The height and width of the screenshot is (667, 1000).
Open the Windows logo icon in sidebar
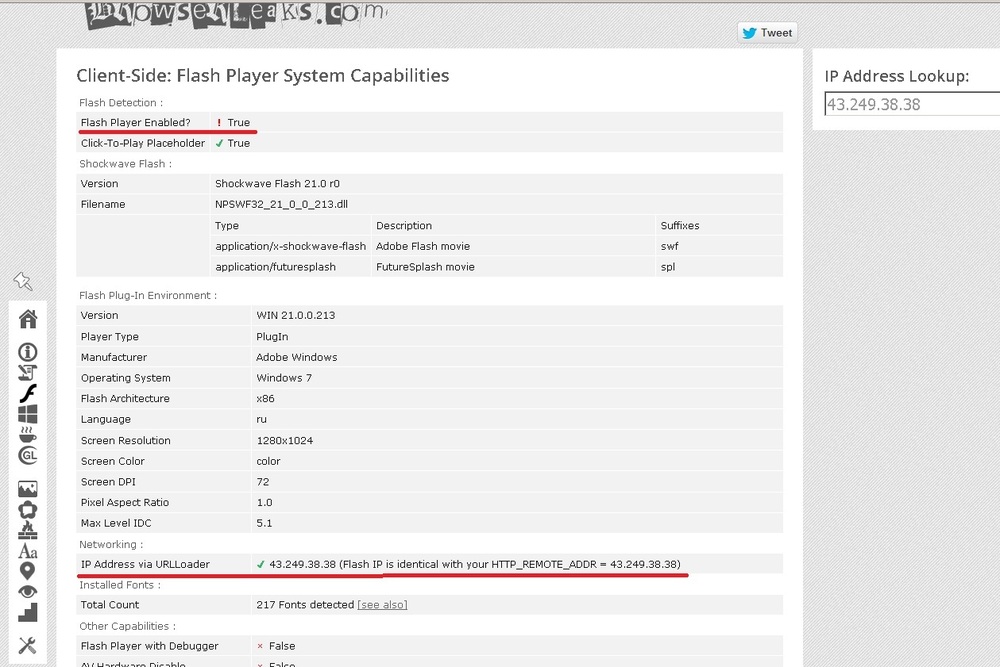click(x=27, y=414)
